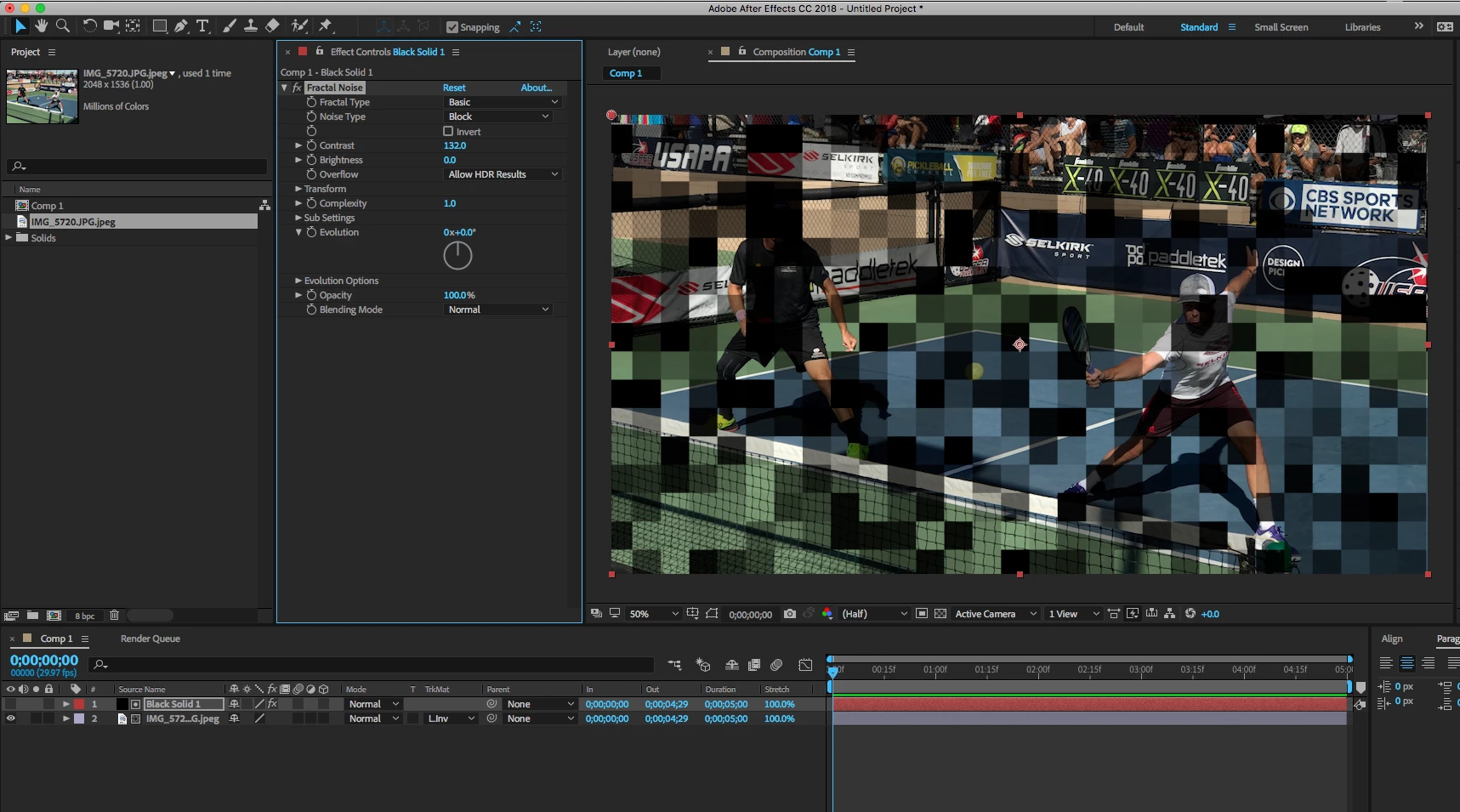Select the Horizontal Type tool
The image size is (1460, 812).
202,26
